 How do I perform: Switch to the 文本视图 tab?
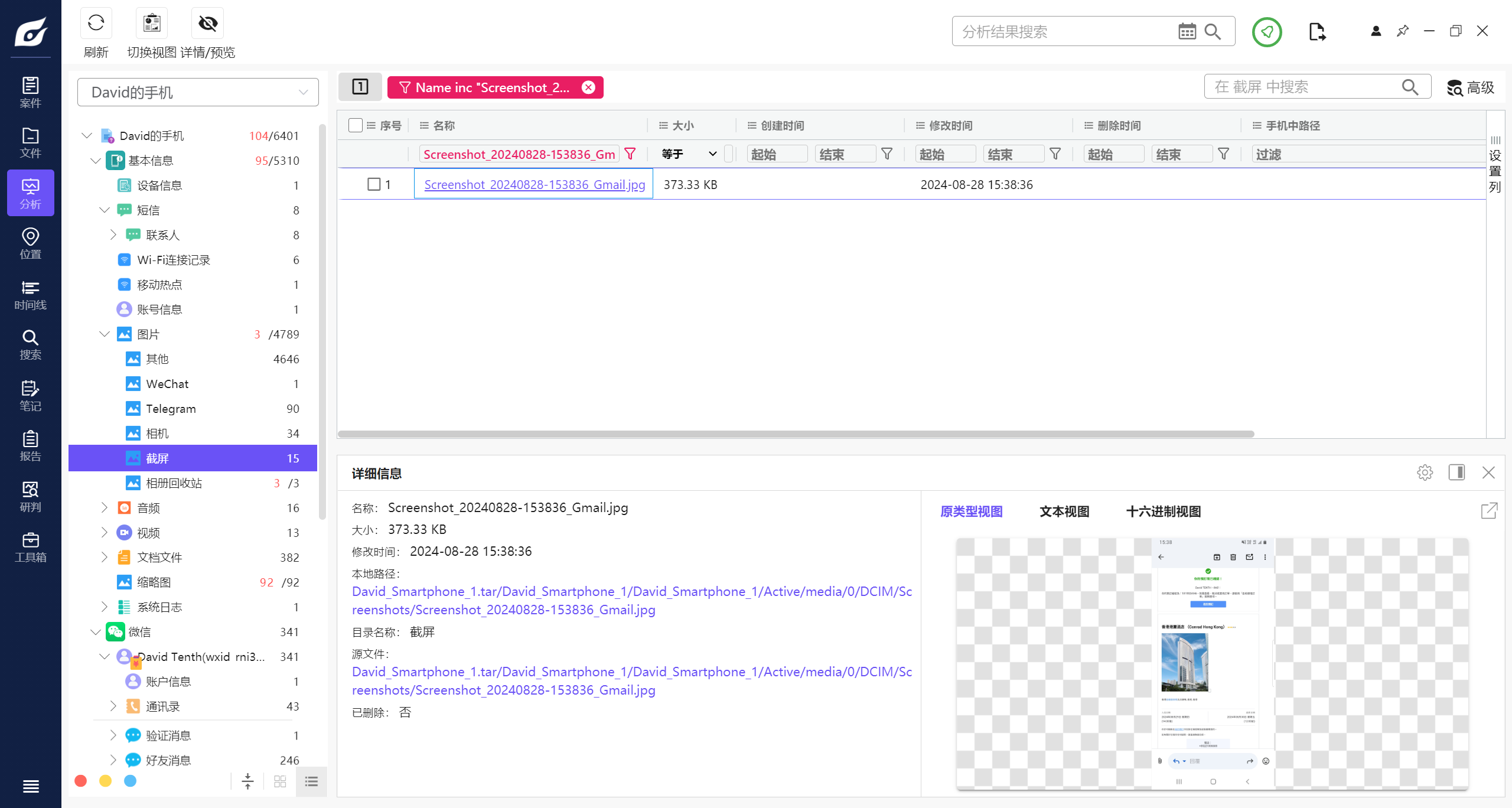pyautogui.click(x=1064, y=511)
